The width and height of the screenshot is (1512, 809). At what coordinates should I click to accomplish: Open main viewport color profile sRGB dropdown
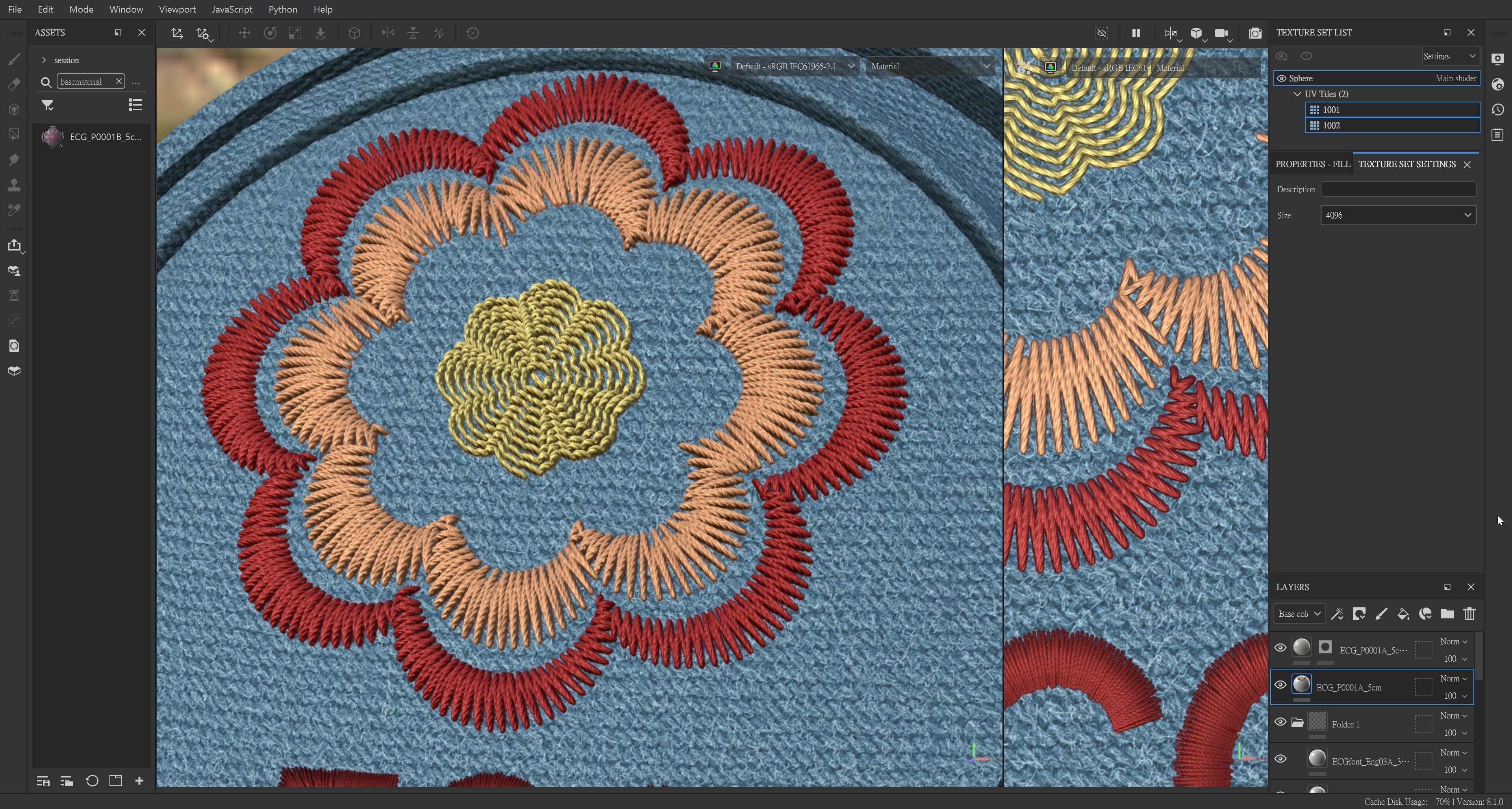[795, 66]
